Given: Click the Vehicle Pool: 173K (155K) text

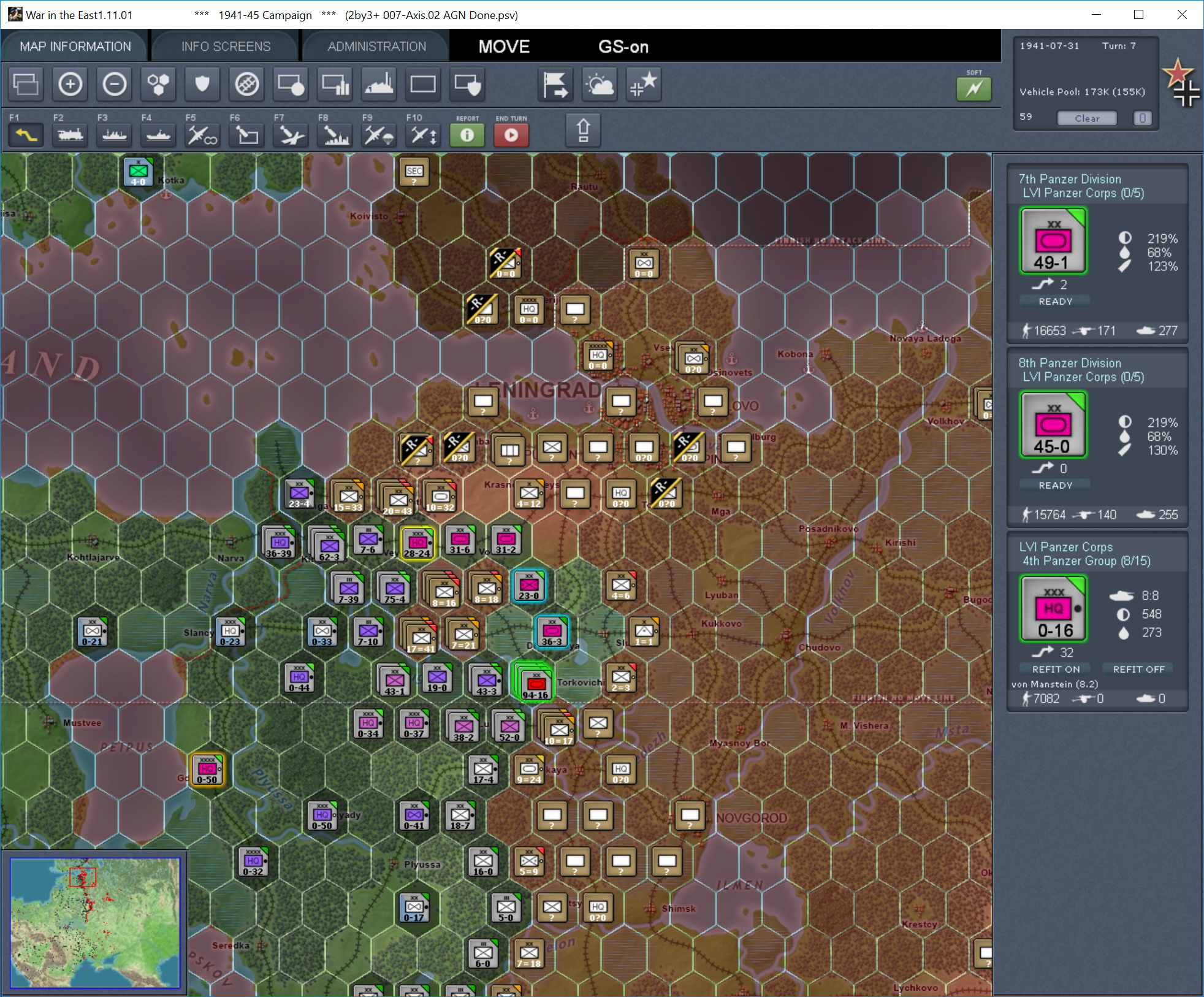Looking at the screenshot, I should tap(1082, 92).
